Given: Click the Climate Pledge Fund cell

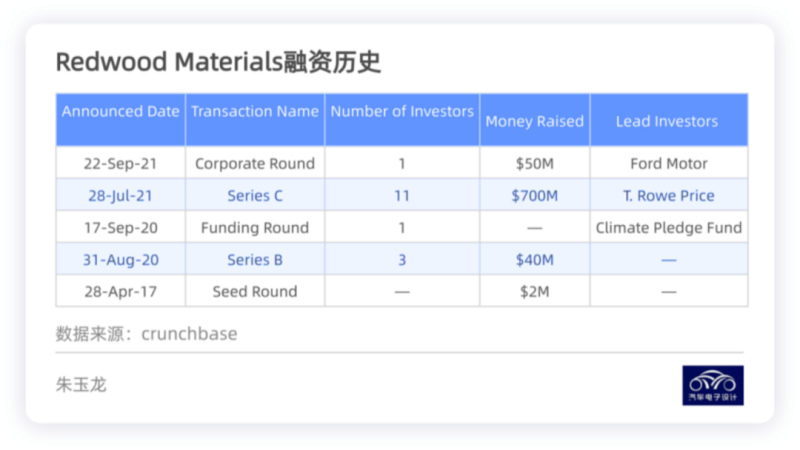Looking at the screenshot, I should point(668,228).
